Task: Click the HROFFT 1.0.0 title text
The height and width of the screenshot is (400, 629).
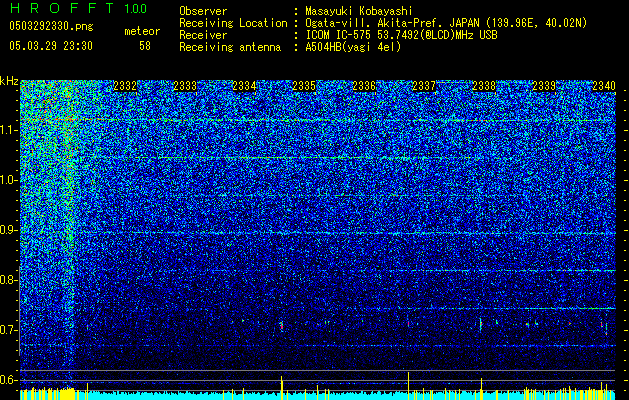Action: tap(78, 8)
